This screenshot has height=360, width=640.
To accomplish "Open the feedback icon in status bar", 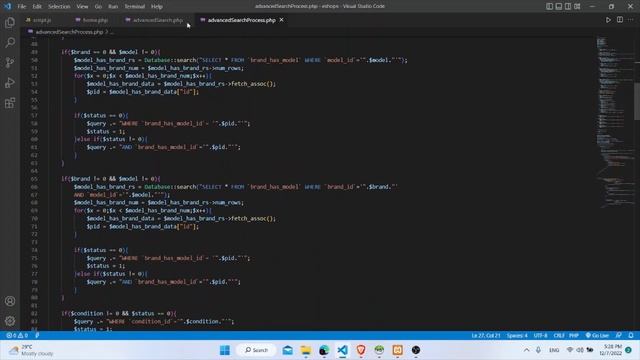I will tap(619, 336).
